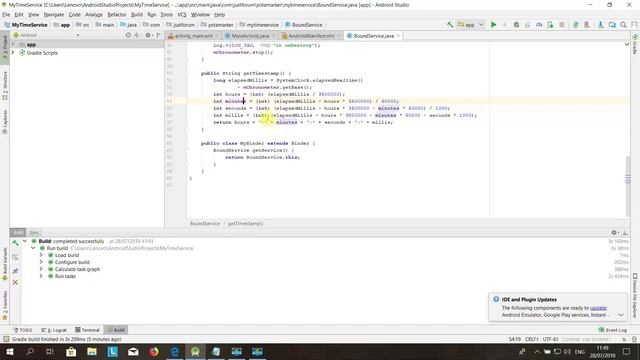The image size is (640, 360).
Task: Toggle the Project tool window side tab
Action: 5,48
